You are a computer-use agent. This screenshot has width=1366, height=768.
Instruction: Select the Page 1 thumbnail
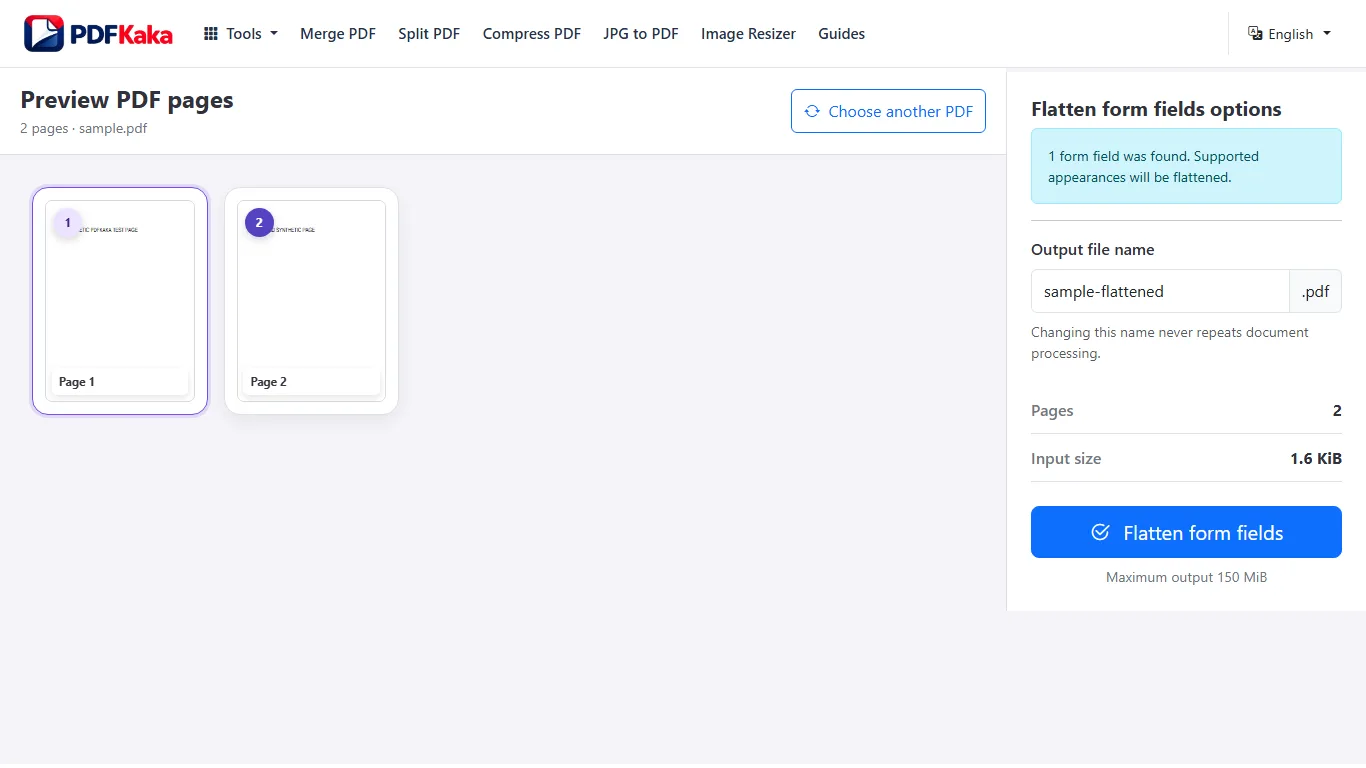tap(120, 301)
